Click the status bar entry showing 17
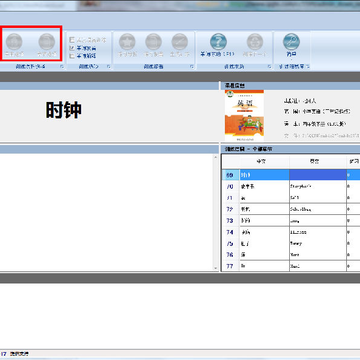Image resolution: width=360 pixels, height=360 pixels. tap(4, 354)
